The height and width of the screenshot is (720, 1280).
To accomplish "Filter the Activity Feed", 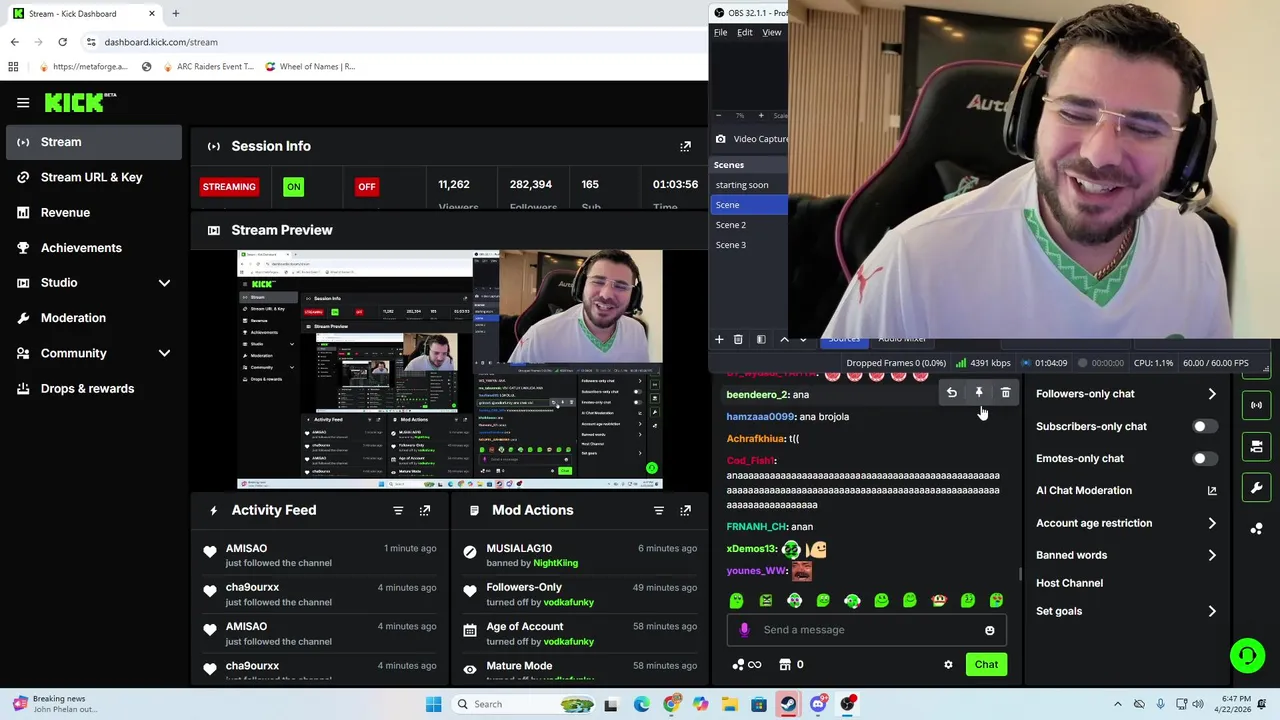I will pyautogui.click(x=398, y=510).
